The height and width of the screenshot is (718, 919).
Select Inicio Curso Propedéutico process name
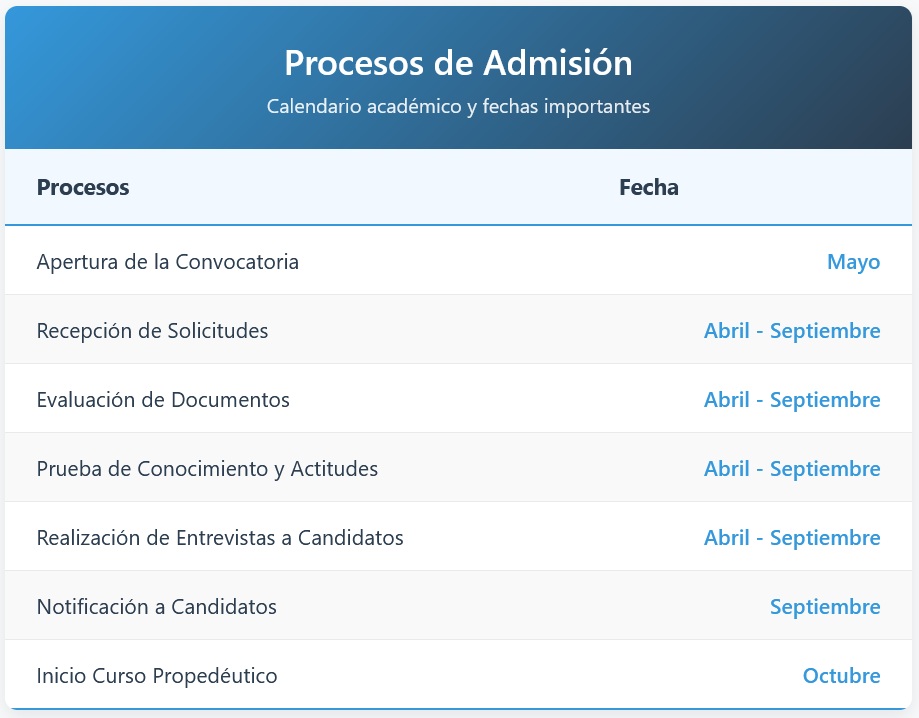pos(156,676)
